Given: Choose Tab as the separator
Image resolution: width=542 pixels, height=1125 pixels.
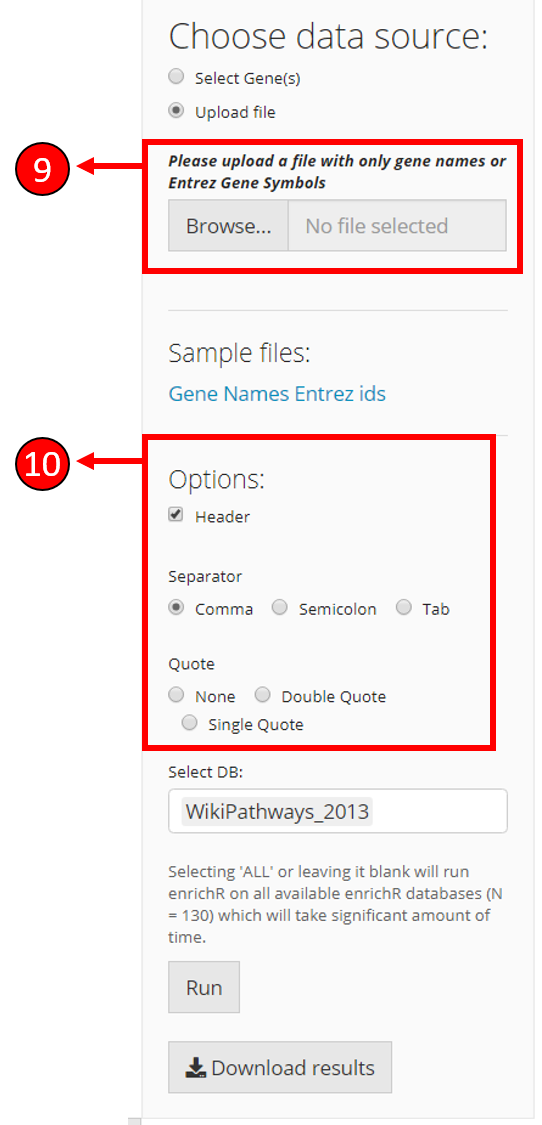Looking at the screenshot, I should 403,608.
